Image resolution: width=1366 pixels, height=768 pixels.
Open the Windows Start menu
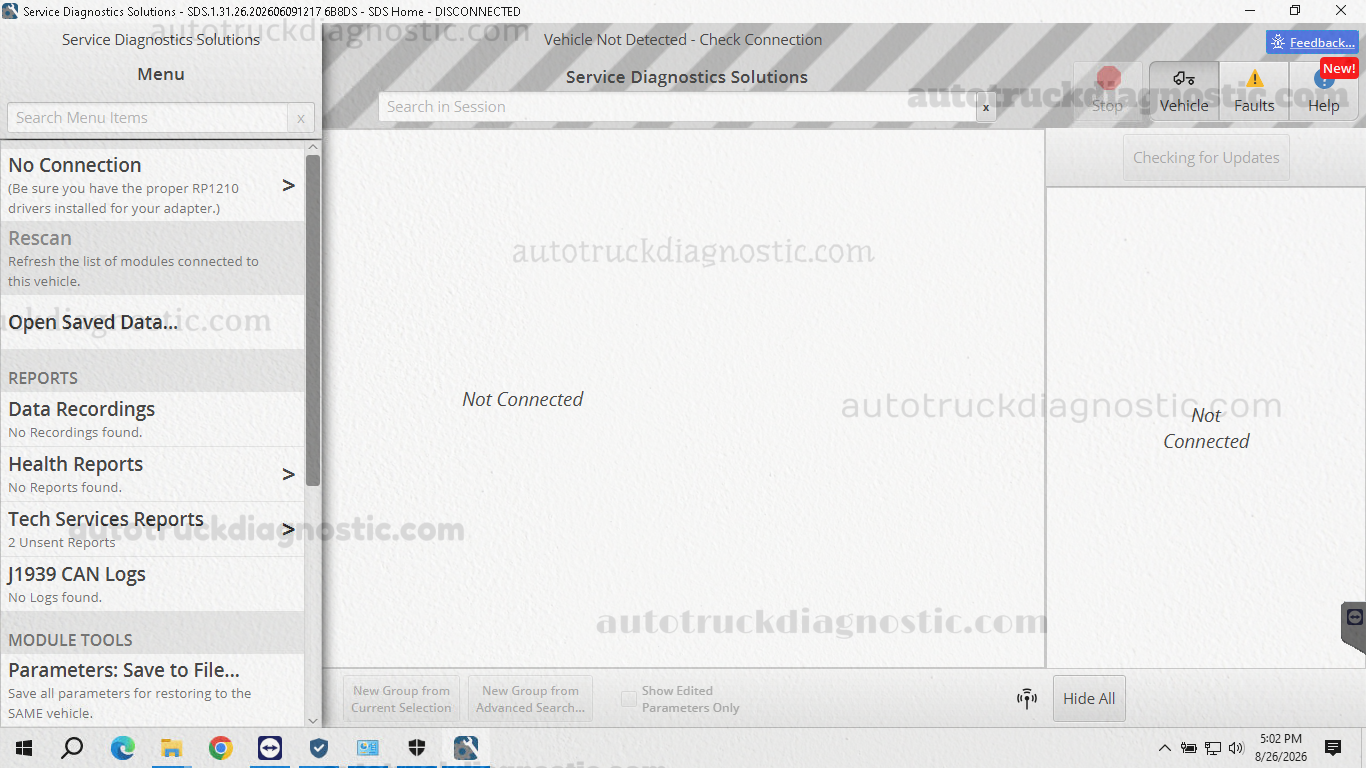pos(24,748)
